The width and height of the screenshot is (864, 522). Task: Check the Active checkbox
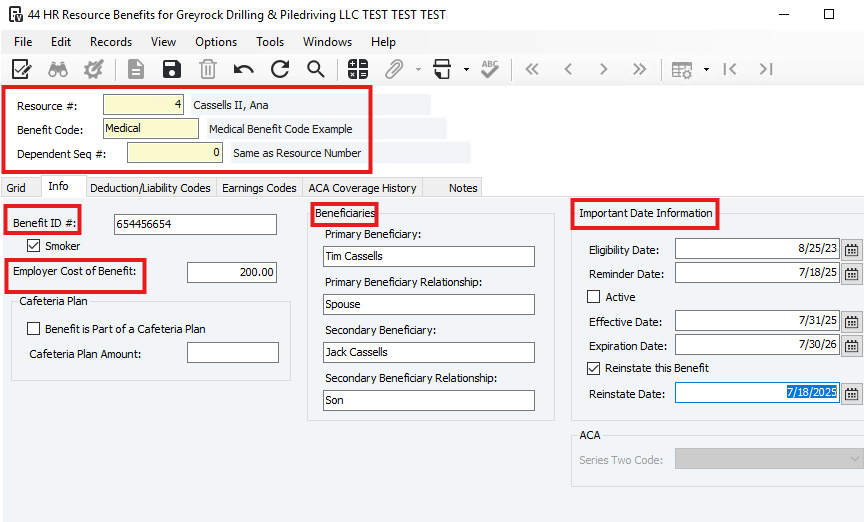[x=593, y=297]
